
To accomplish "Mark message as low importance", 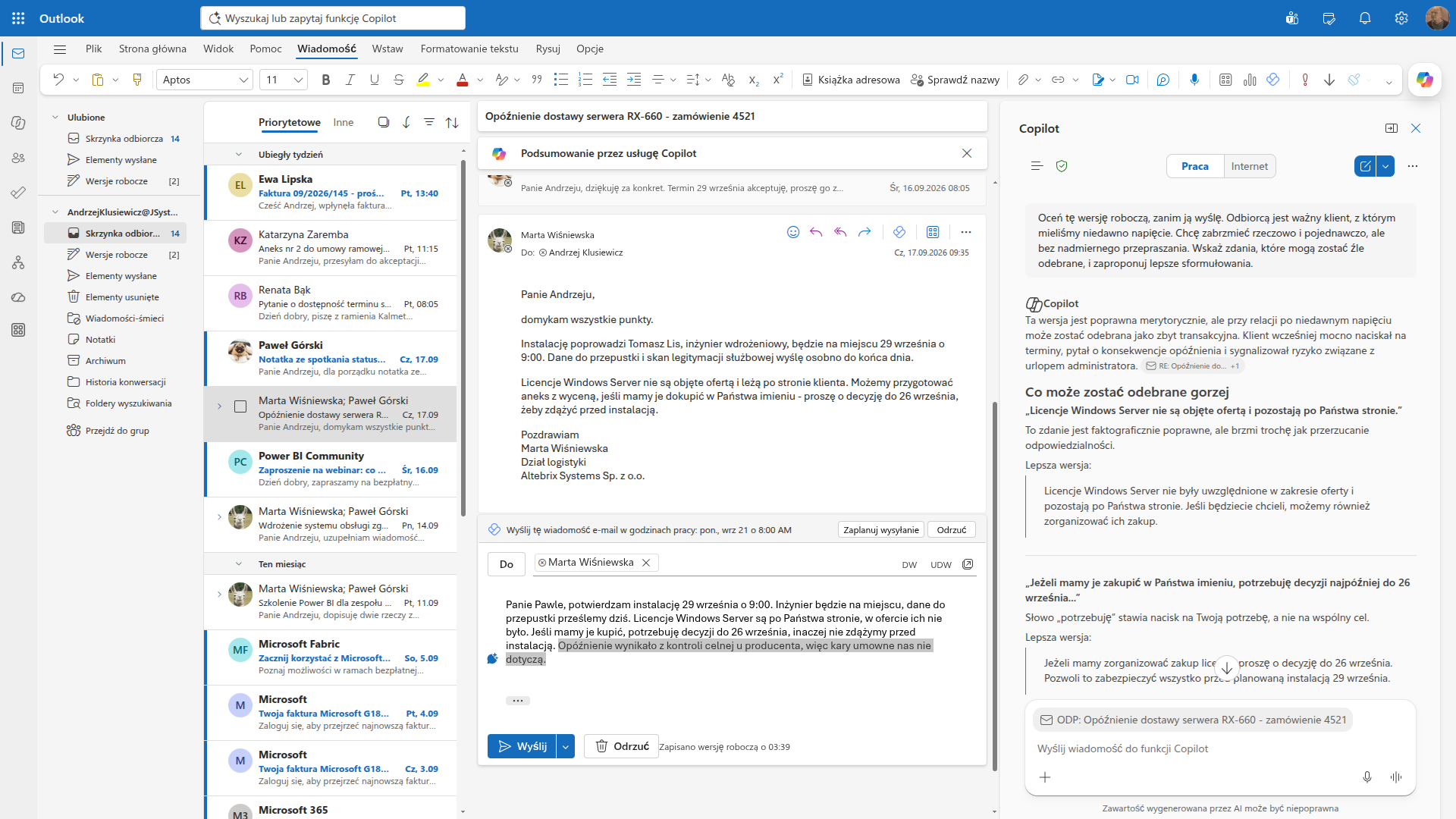I will [x=1329, y=80].
